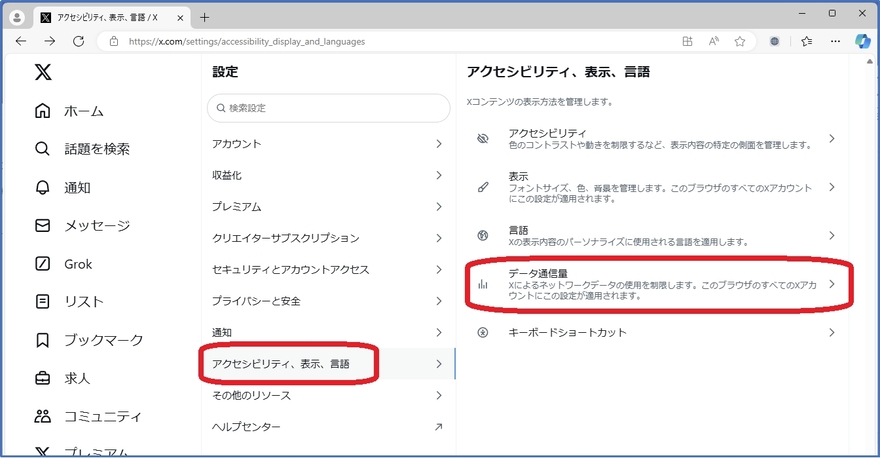Expand セキュリティとアカウントアクセス chevron
This screenshot has height=458, width=880.
point(439,269)
